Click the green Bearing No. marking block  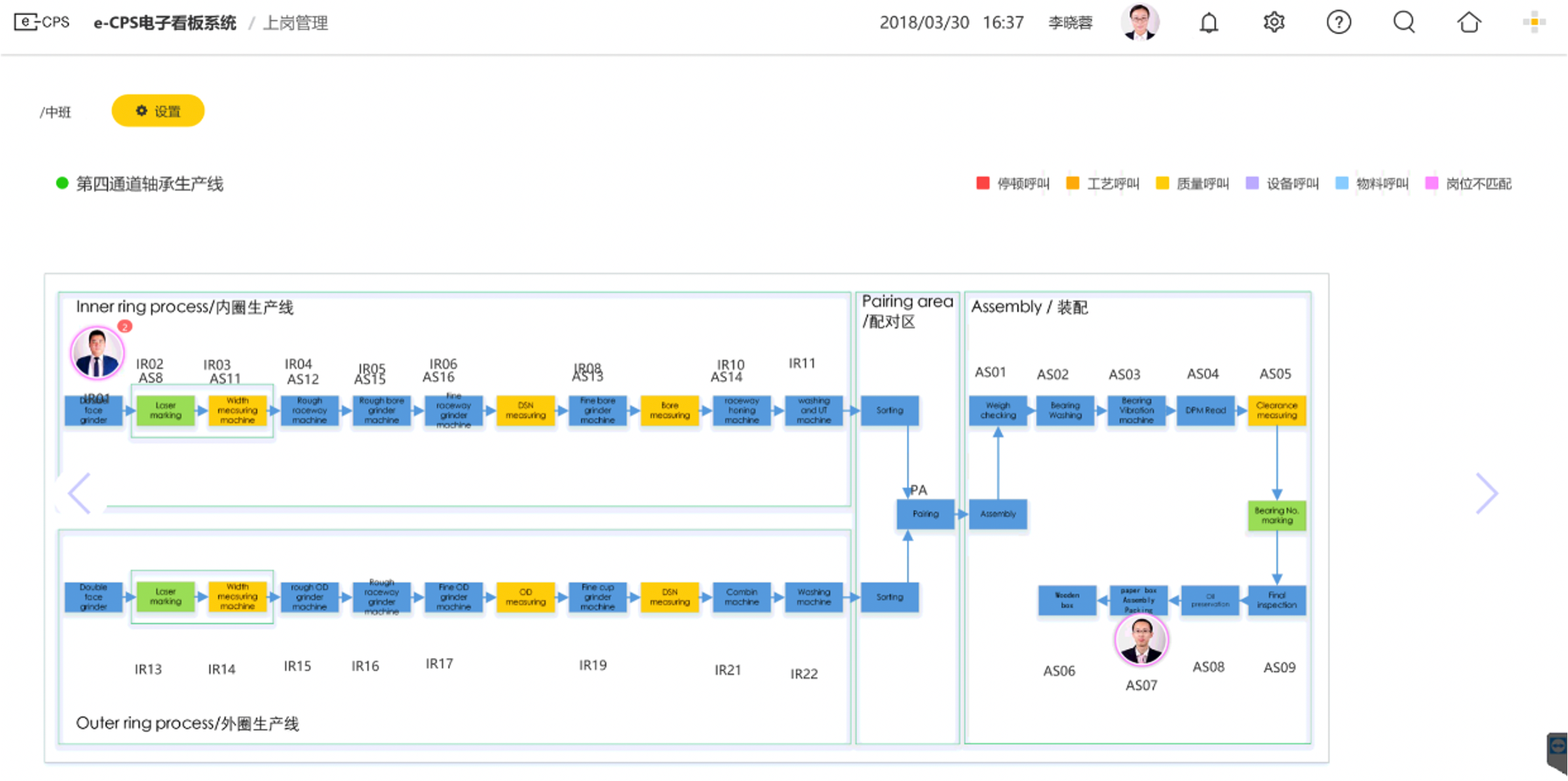[x=1277, y=515]
